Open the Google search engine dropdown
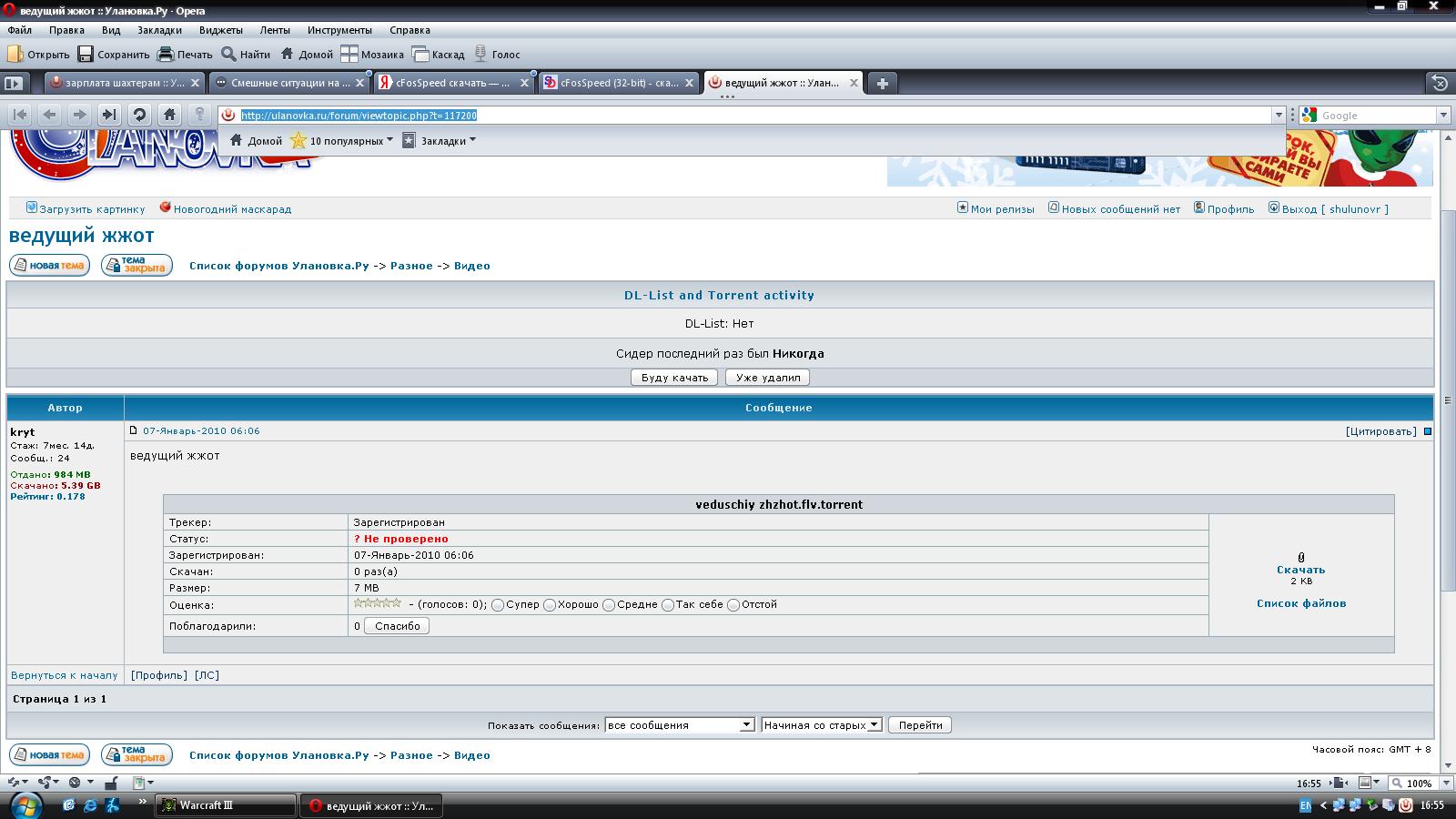 pos(1443,116)
